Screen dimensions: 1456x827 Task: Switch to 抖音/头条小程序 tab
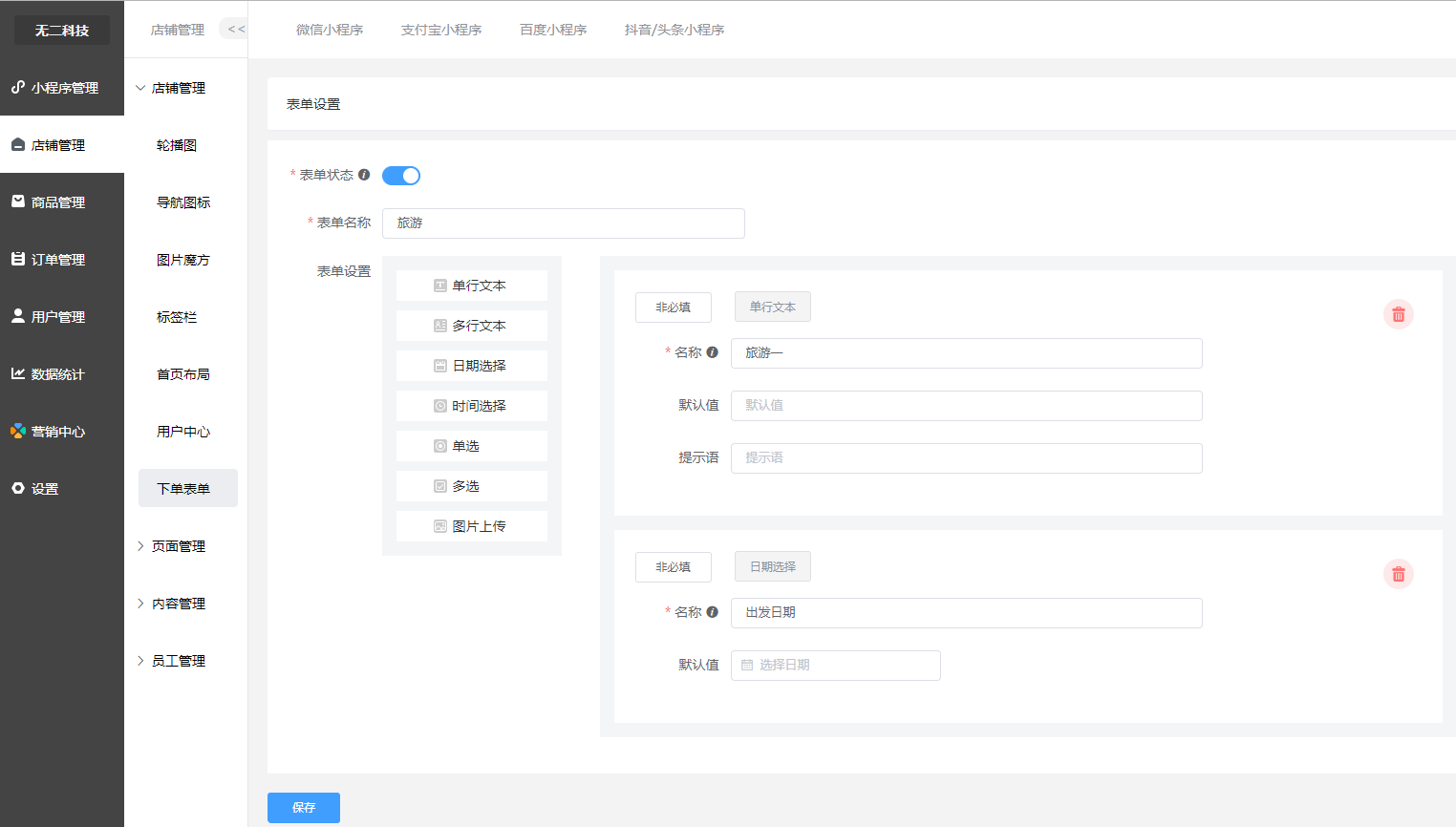[674, 30]
